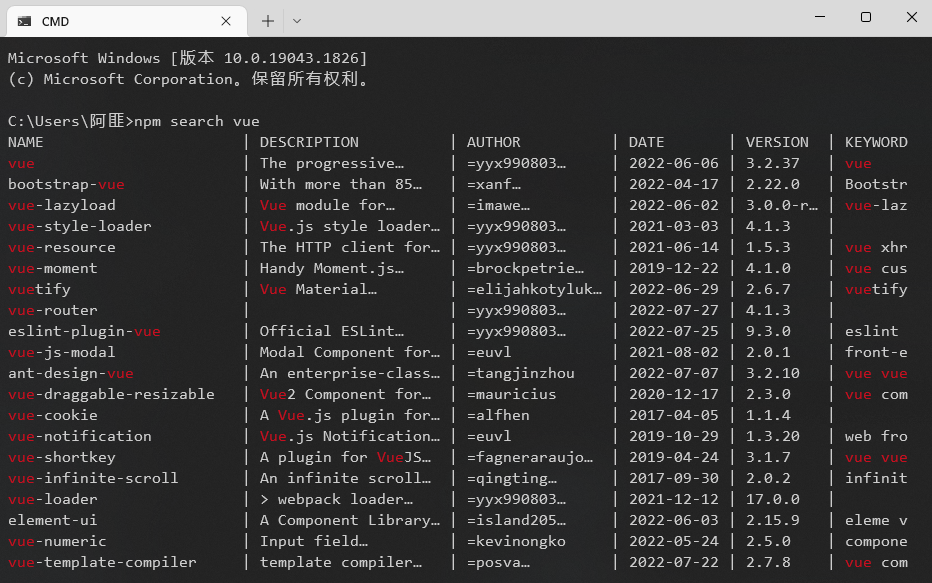
Task: Click the vue-router package name
Action: point(52,310)
